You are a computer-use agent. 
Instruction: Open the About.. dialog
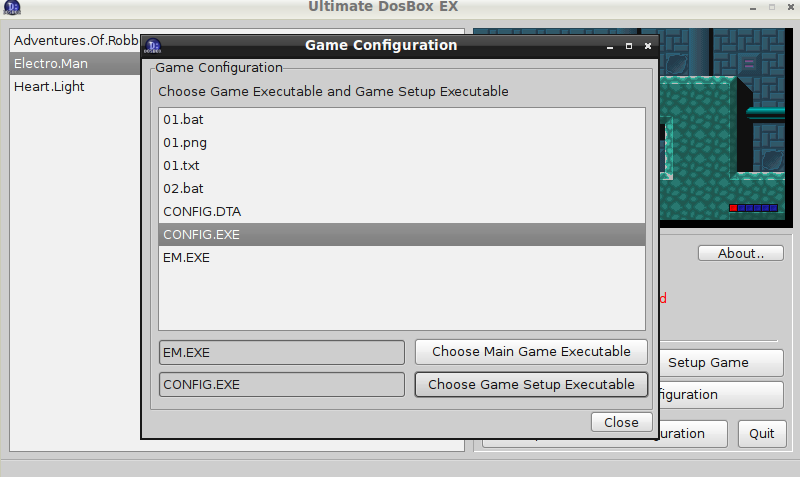(741, 253)
